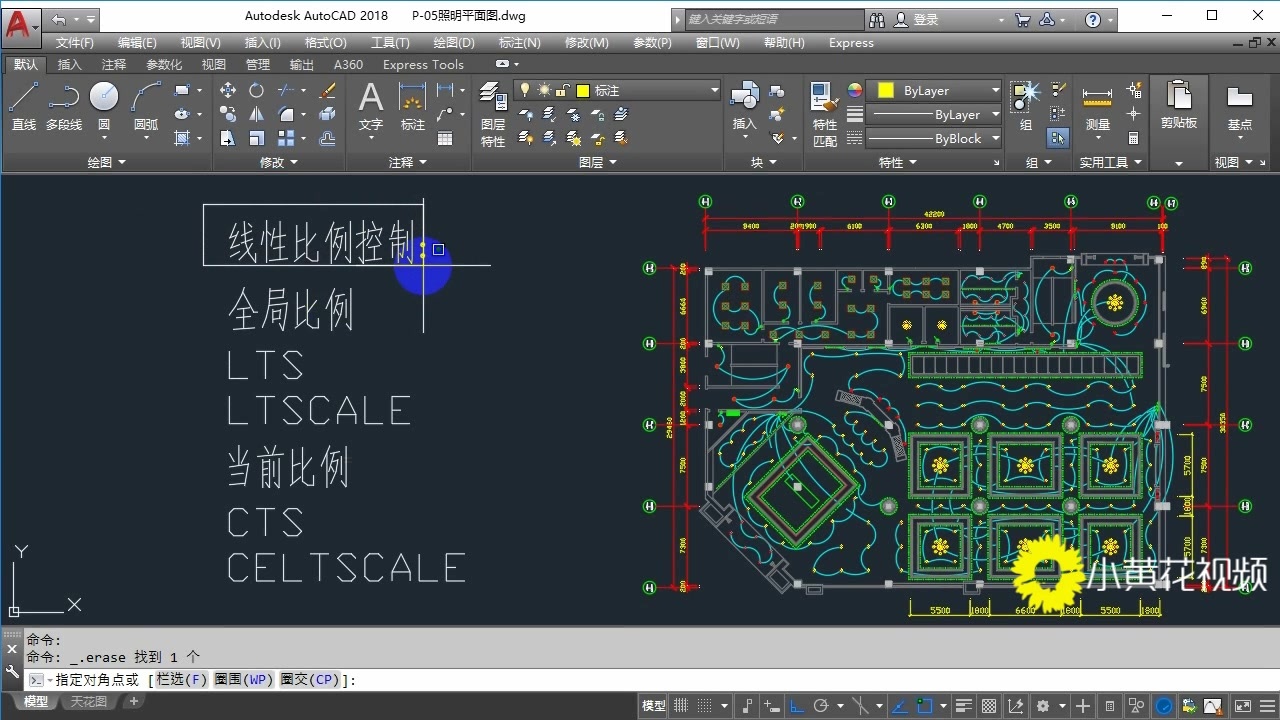
Task: Expand the 注释 panel
Action: (408, 162)
